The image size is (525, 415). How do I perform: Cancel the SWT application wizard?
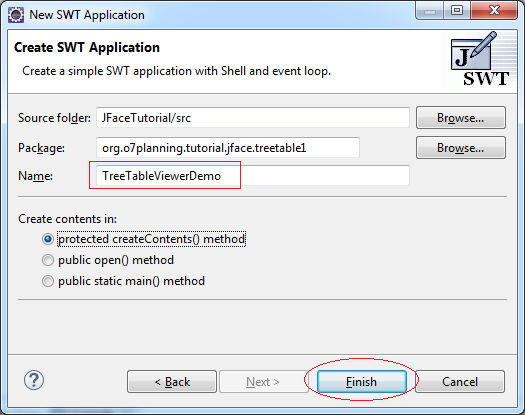point(460,382)
